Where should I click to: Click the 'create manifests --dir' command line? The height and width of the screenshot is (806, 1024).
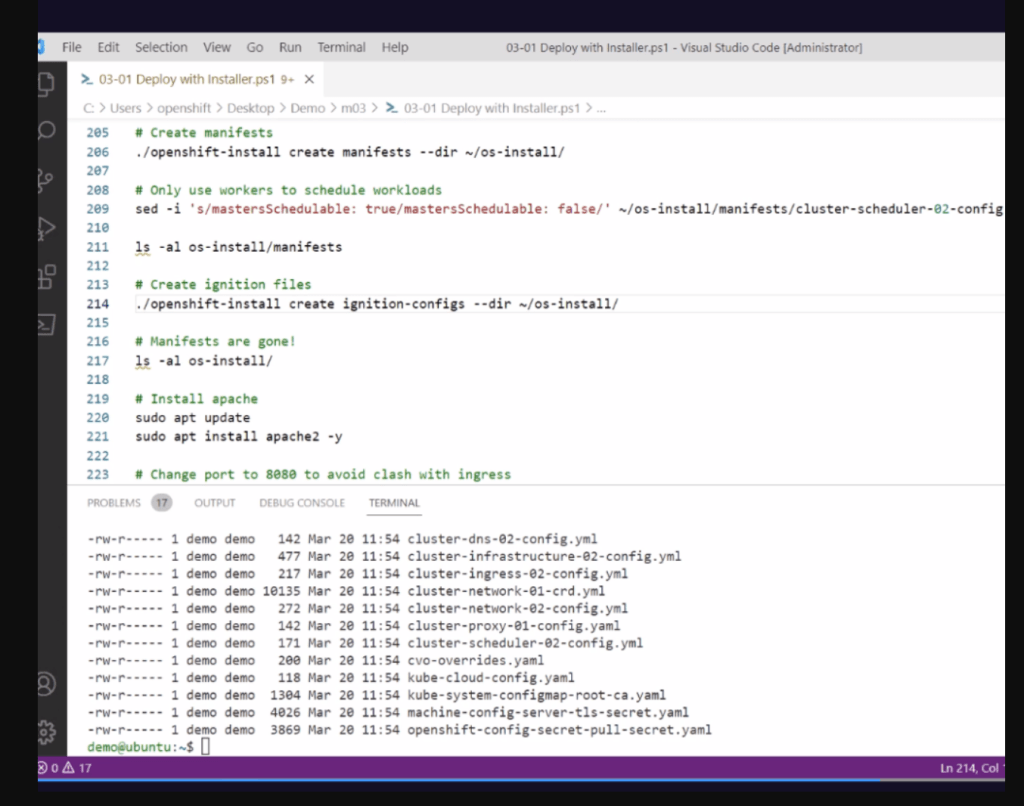point(350,152)
